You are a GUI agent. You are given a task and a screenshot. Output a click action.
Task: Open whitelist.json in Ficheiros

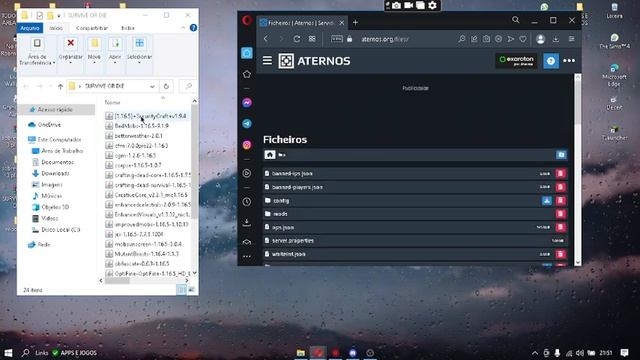(289, 254)
